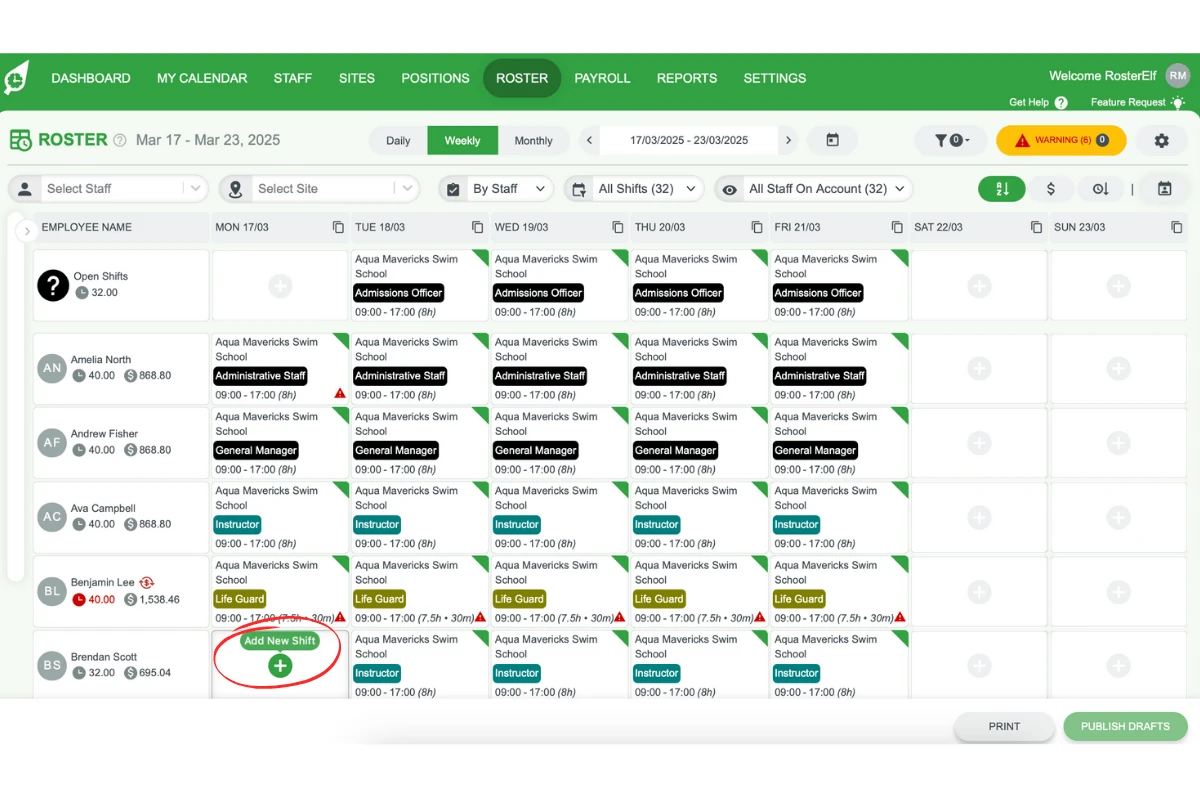This screenshot has height=800, width=1200.
Task: Open Benjamin Lee Tuesday Life Guard shift
Action: (x=420, y=591)
